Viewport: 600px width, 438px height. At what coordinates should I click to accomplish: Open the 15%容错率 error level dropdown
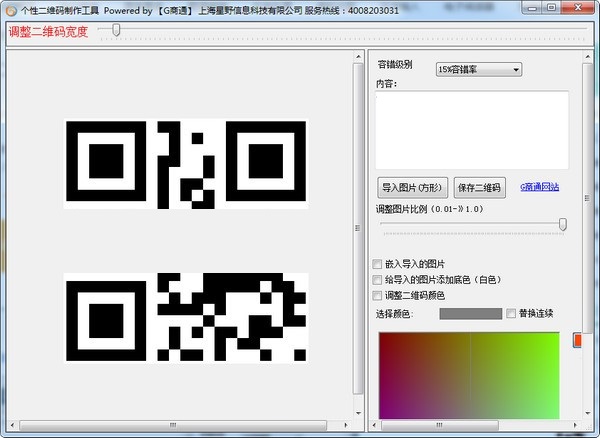[x=478, y=70]
